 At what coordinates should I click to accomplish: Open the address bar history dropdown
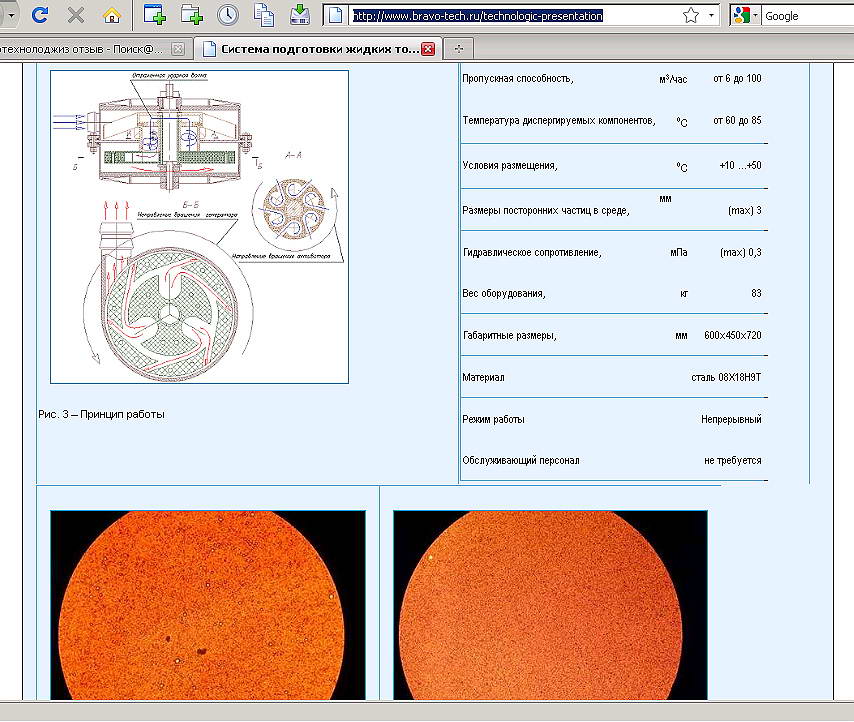(x=711, y=15)
